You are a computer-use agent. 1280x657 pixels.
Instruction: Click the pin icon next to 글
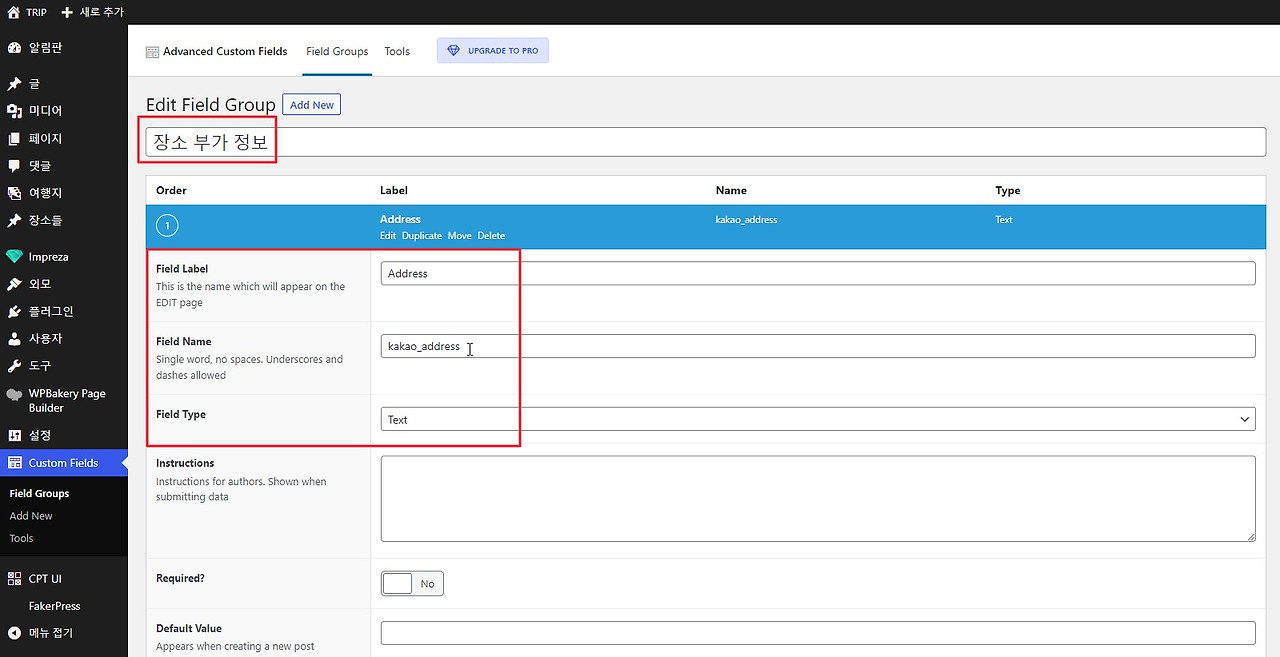14,84
